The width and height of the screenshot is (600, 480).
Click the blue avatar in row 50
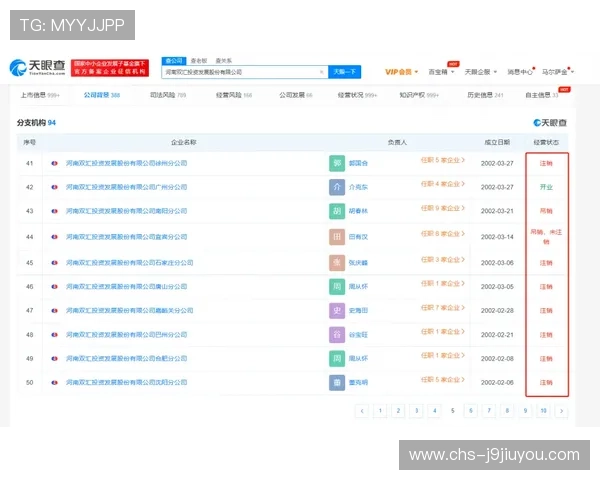point(337,382)
